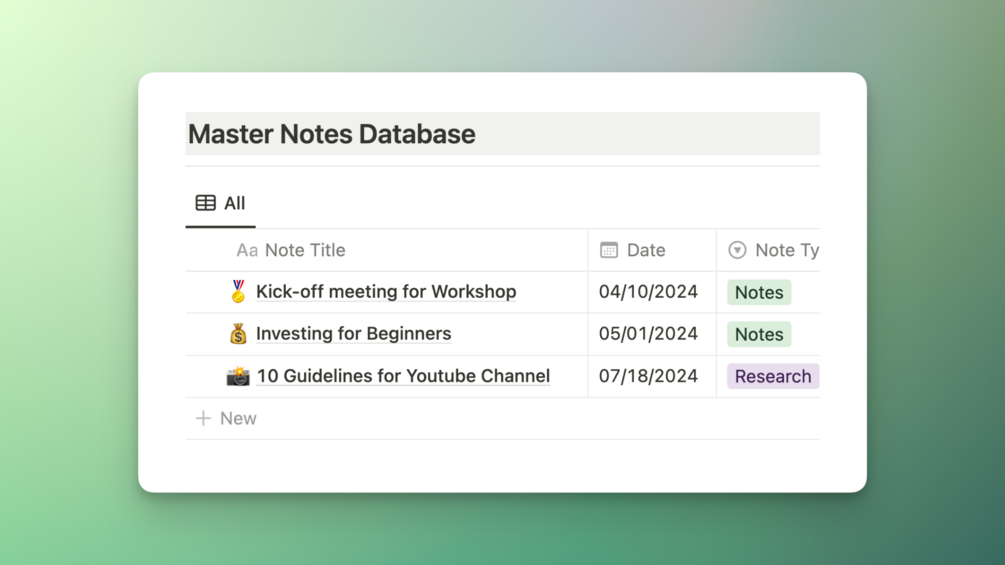Open the Note Title column header menu
The width and height of the screenshot is (1005, 565).
click(x=305, y=250)
